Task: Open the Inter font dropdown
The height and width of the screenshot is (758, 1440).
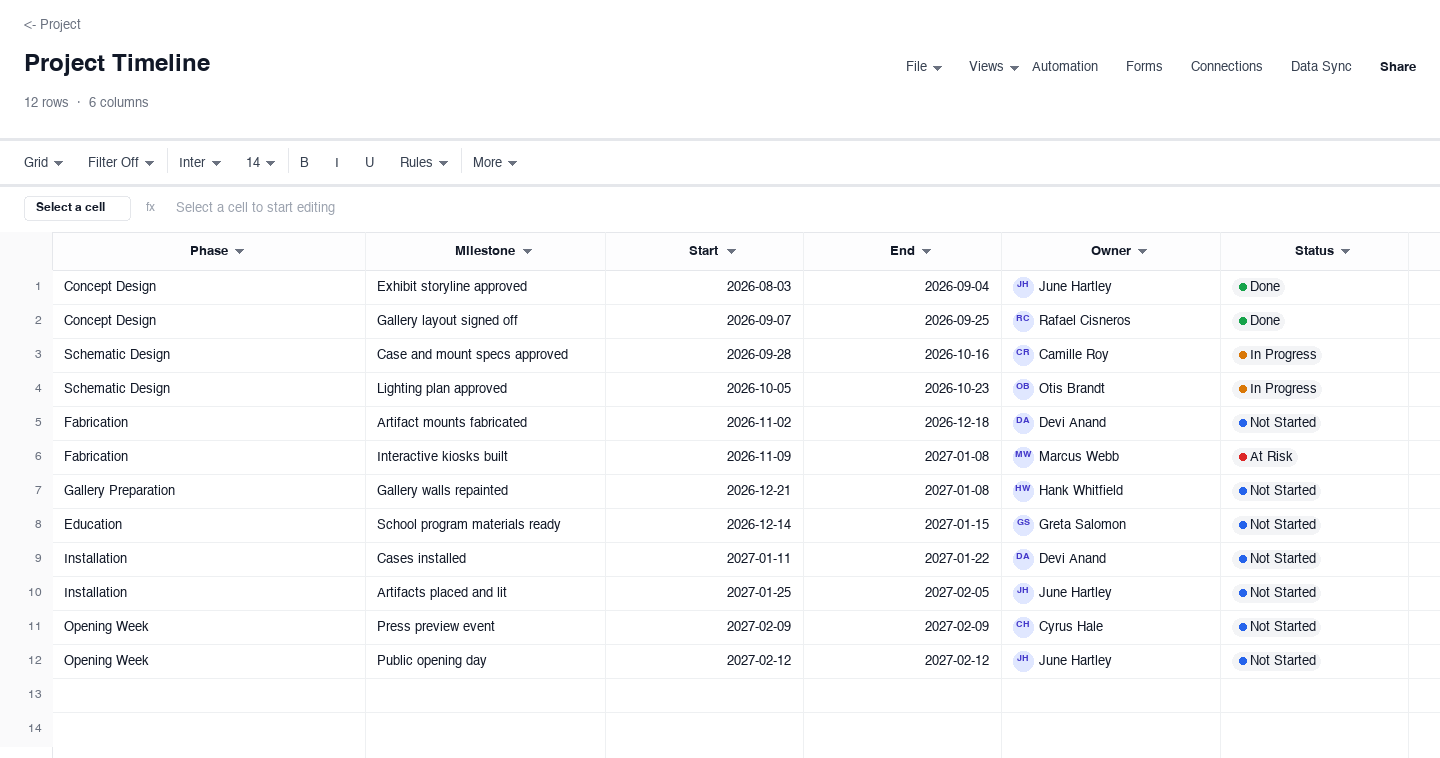Action: coord(200,162)
